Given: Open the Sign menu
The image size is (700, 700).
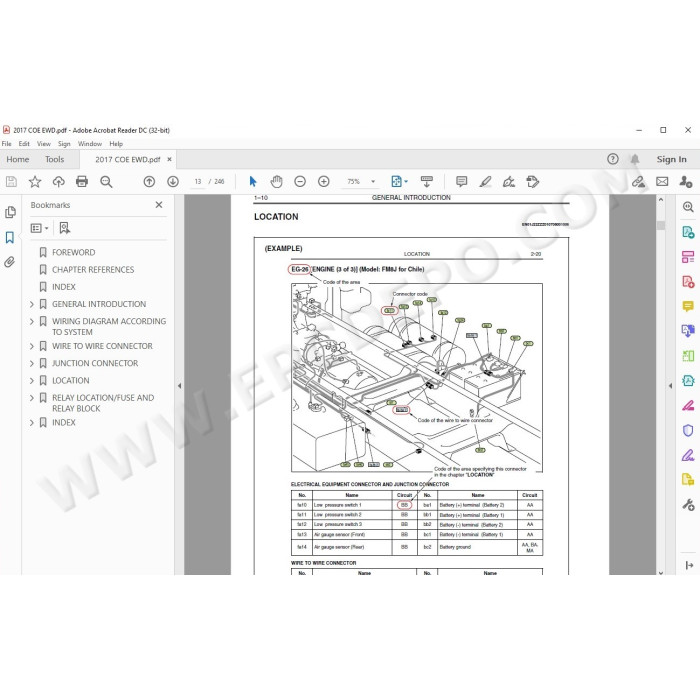Looking at the screenshot, I should pos(64,144).
